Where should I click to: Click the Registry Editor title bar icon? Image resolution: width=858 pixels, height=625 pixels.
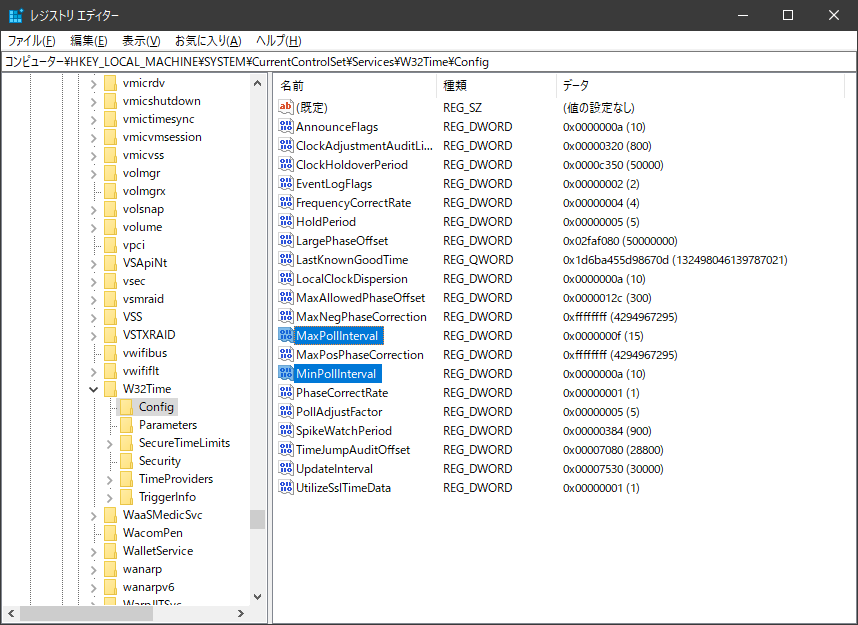(16, 15)
